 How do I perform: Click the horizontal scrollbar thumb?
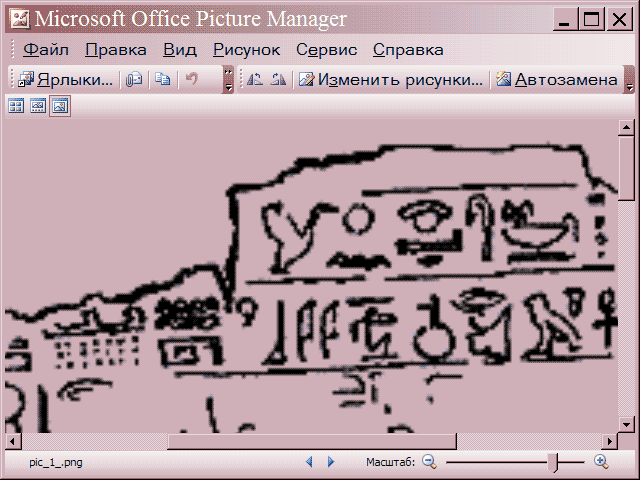312,441
